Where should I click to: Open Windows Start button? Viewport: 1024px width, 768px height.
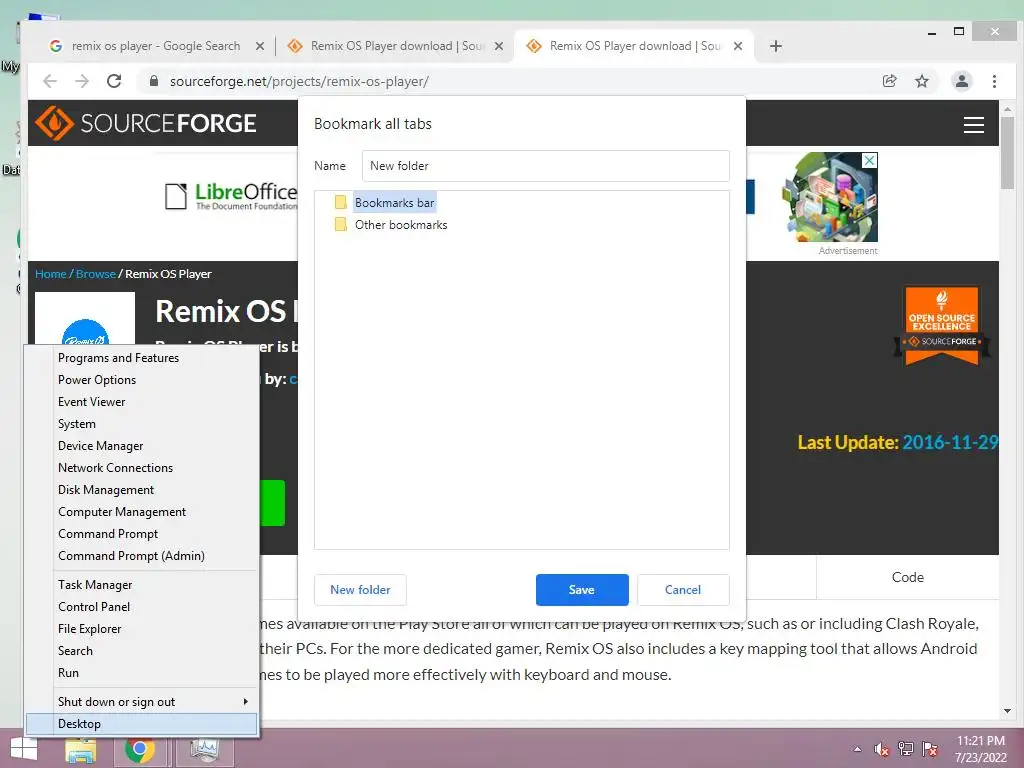pyautogui.click(x=24, y=750)
